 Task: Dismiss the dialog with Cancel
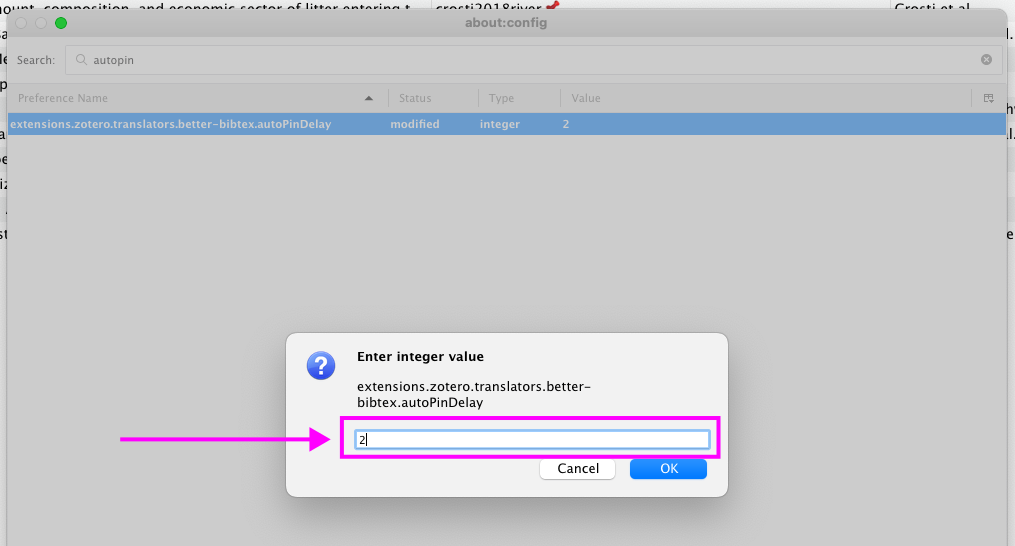(578, 468)
